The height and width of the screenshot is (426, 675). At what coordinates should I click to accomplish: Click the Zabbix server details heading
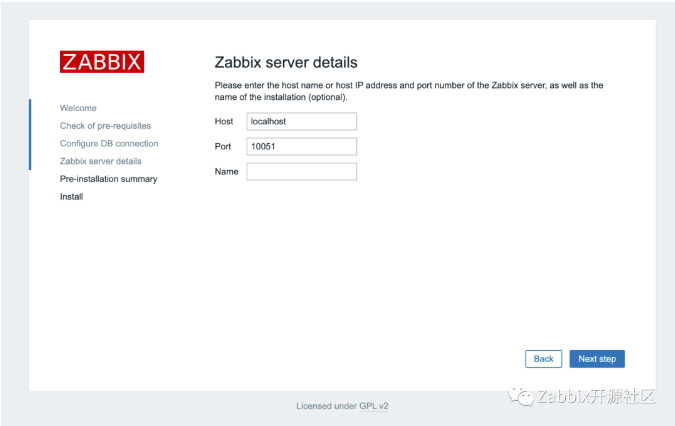point(286,63)
